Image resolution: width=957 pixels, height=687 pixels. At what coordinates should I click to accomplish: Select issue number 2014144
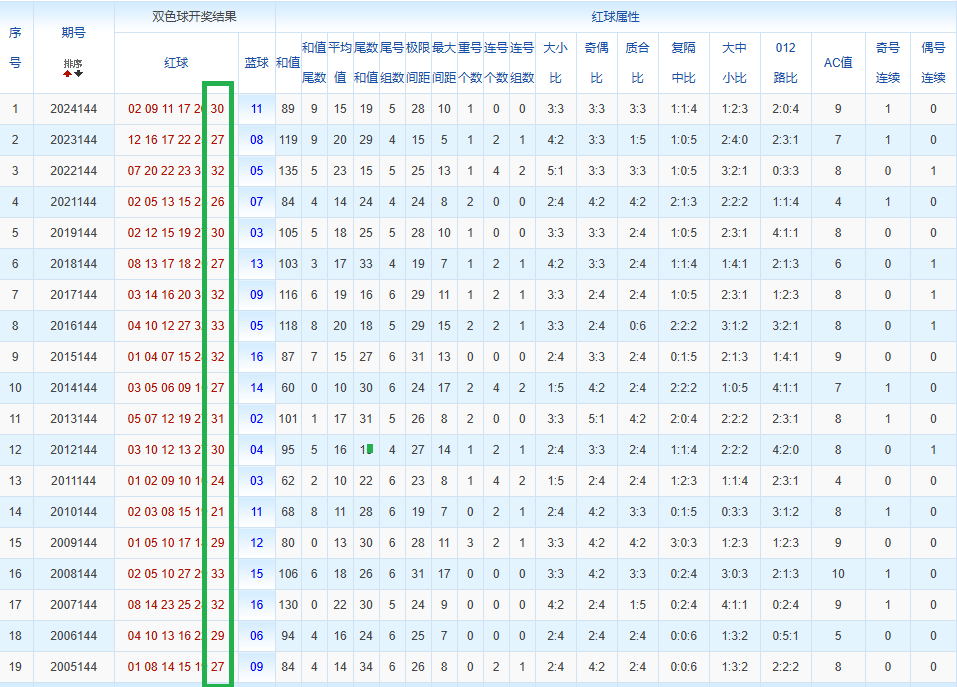point(73,388)
